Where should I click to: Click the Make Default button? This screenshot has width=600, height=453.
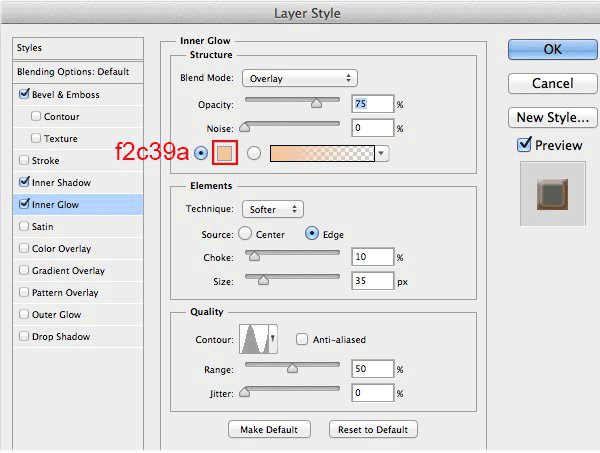pyautogui.click(x=269, y=429)
